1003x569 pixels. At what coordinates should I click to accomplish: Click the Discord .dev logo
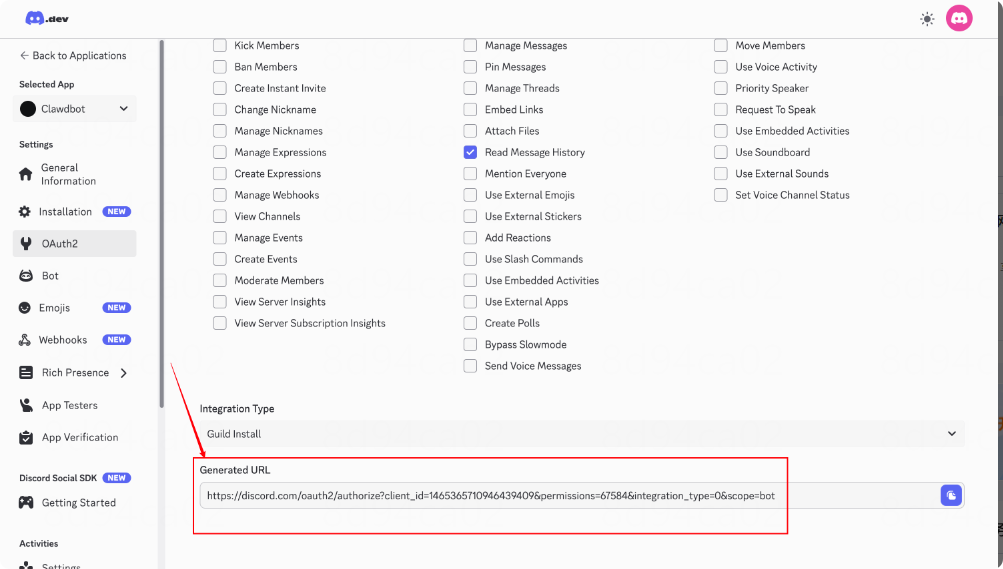[47, 19]
